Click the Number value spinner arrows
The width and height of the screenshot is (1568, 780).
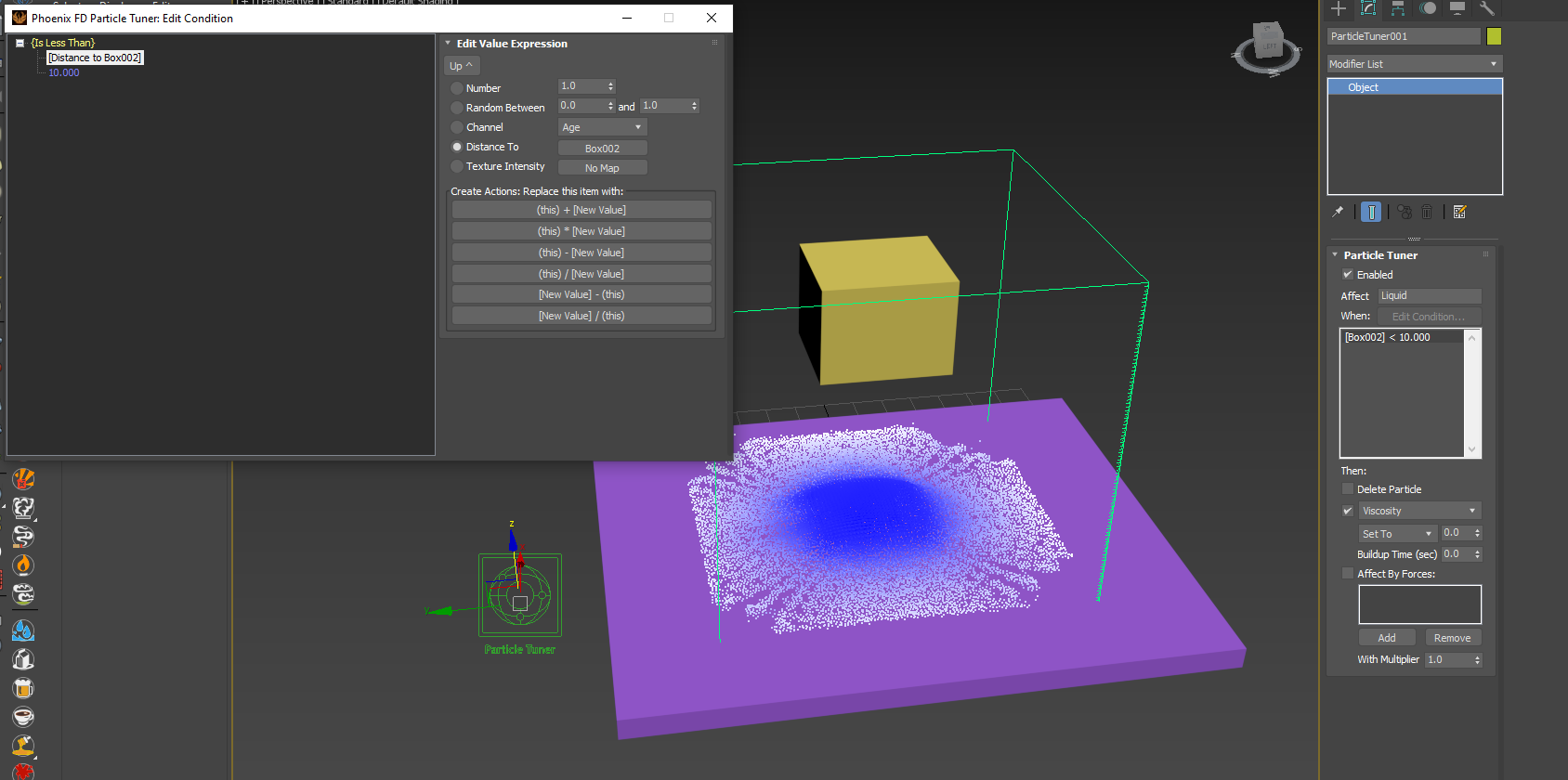[610, 86]
